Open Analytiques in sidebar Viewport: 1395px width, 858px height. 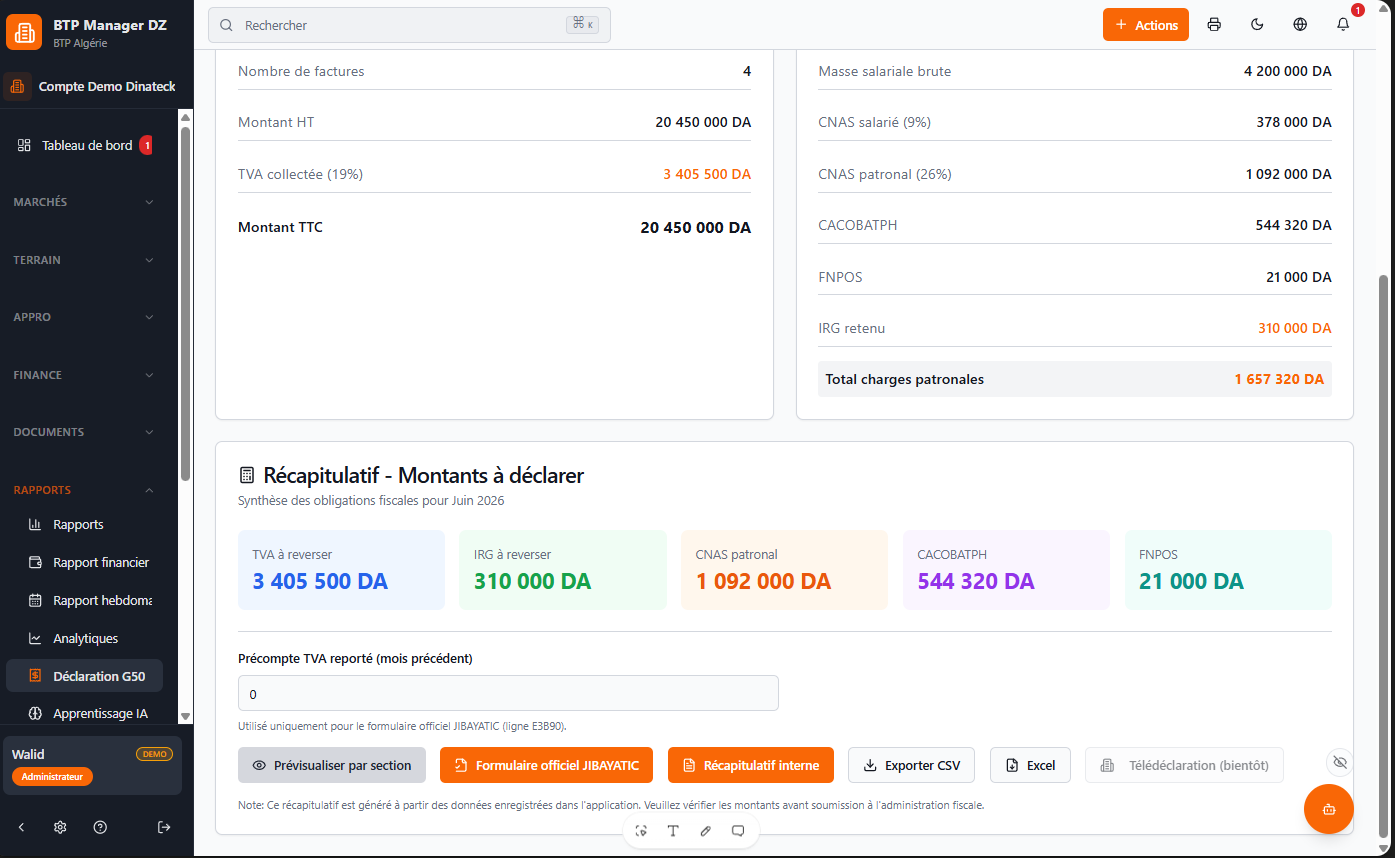click(x=84, y=638)
